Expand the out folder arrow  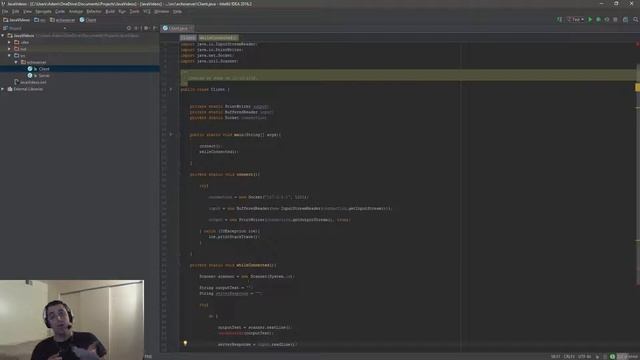tap(9, 49)
